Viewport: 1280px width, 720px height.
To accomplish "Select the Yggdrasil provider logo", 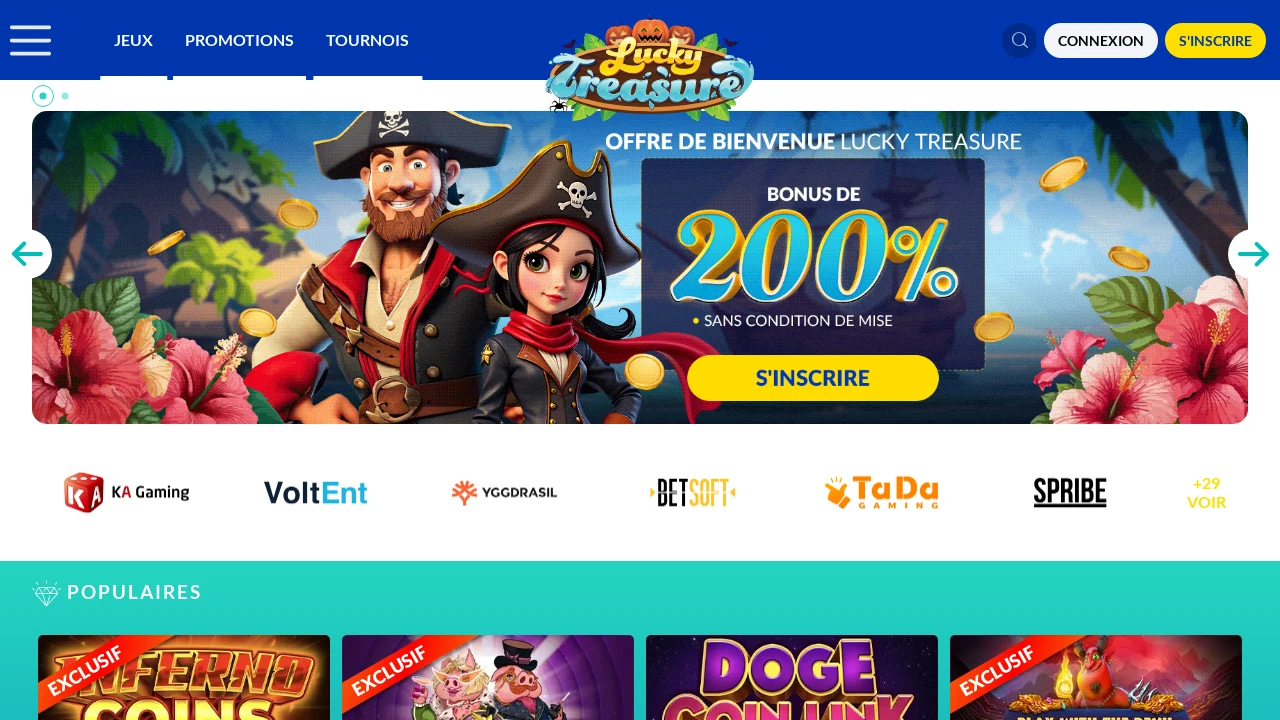I will point(504,492).
